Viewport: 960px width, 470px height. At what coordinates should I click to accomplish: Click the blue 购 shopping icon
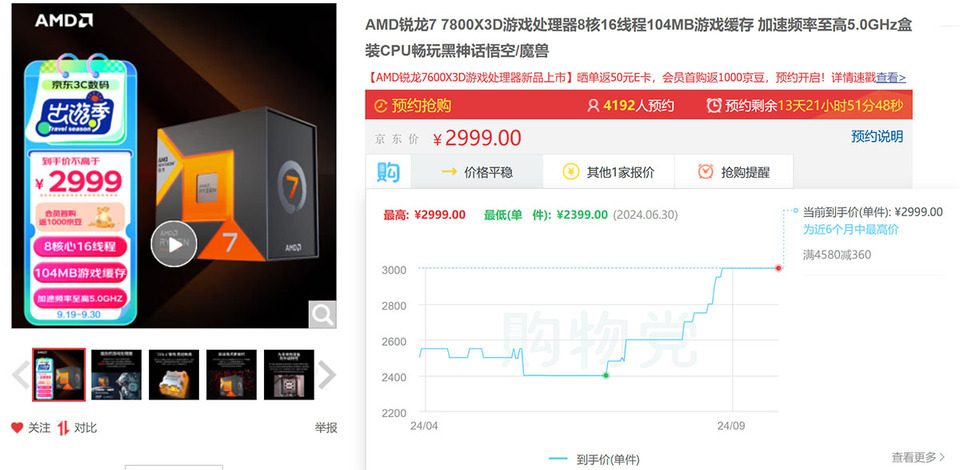[388, 172]
